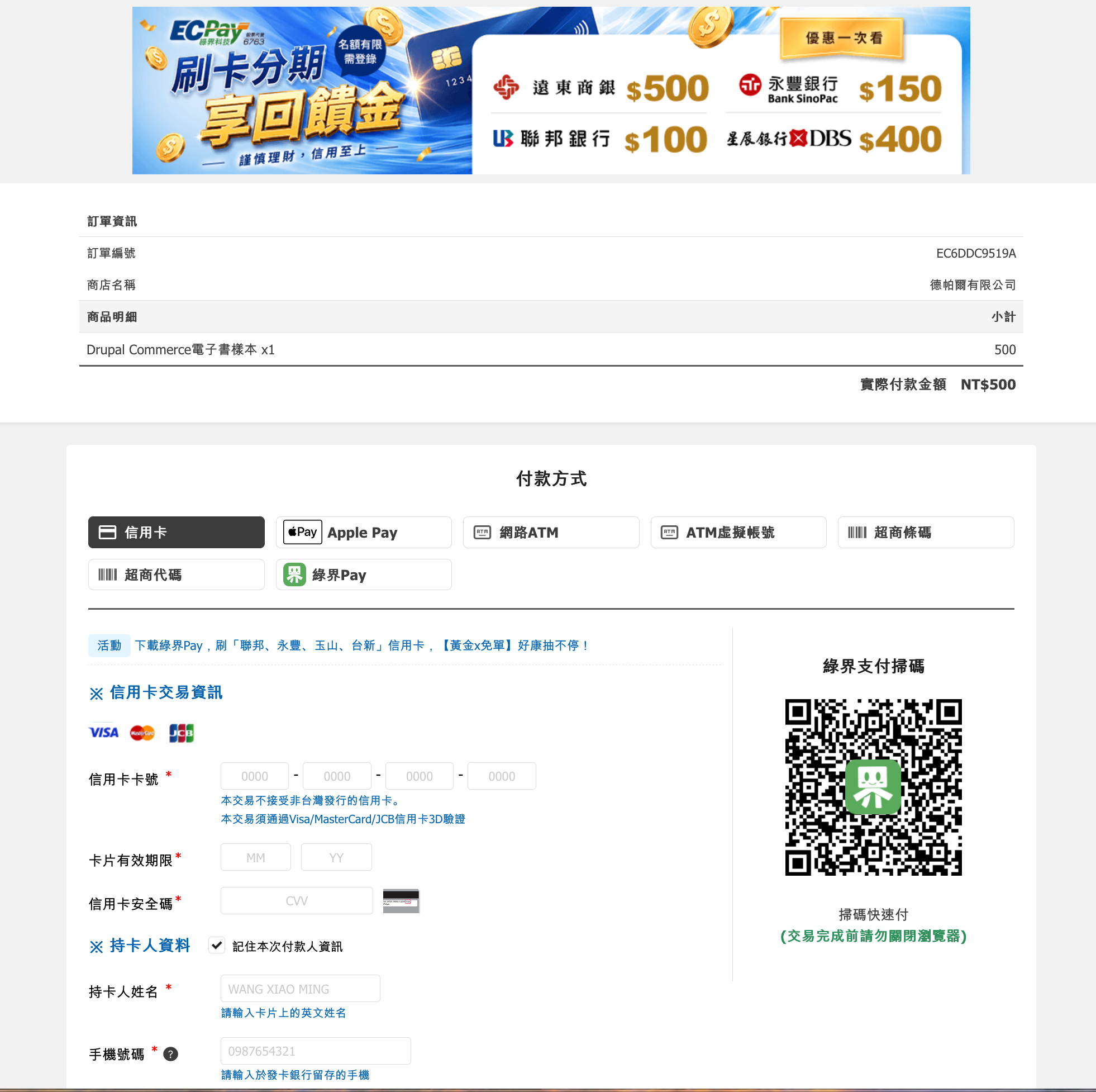The width and height of the screenshot is (1096, 1092).
Task: Click the ECPay logo in banner
Action: [217, 32]
